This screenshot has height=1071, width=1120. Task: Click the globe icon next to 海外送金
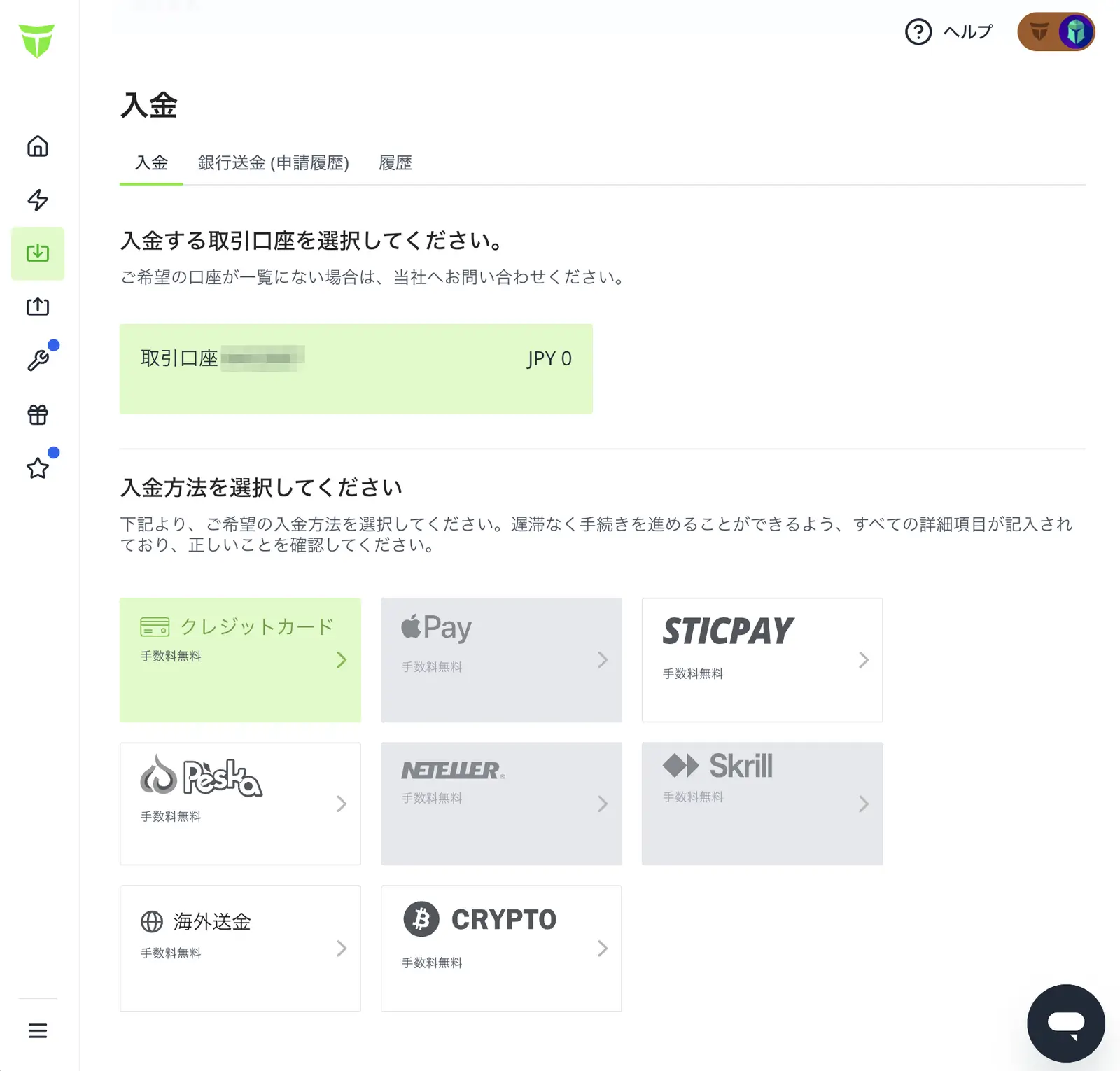152,922
